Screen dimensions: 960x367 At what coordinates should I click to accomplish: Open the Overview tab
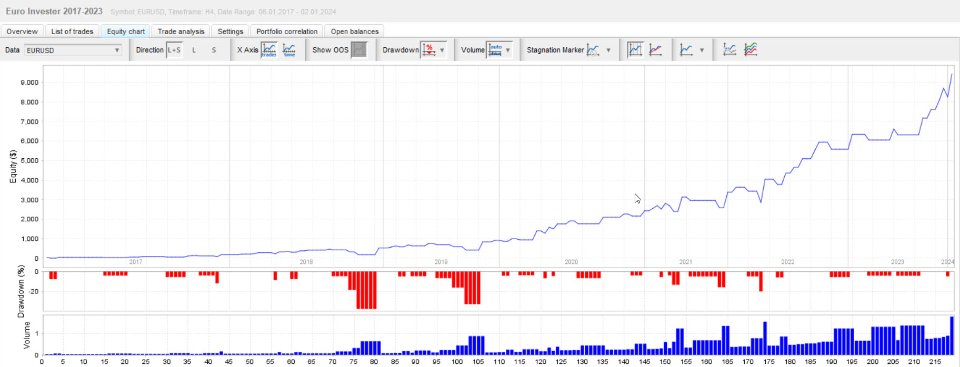point(22,31)
